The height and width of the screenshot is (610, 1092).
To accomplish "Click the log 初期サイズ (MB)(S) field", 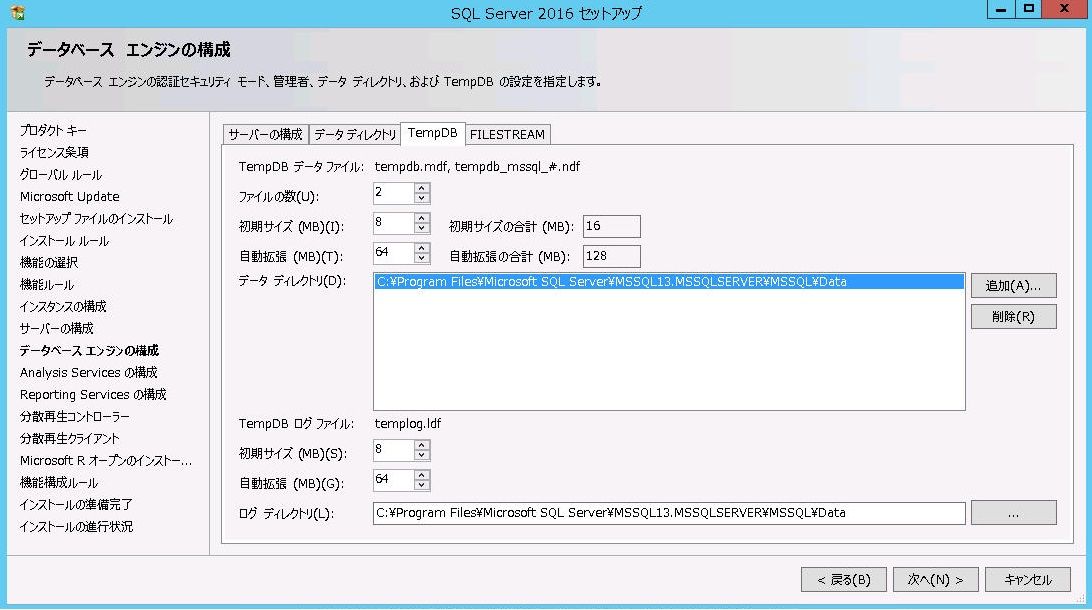I will coord(393,451).
